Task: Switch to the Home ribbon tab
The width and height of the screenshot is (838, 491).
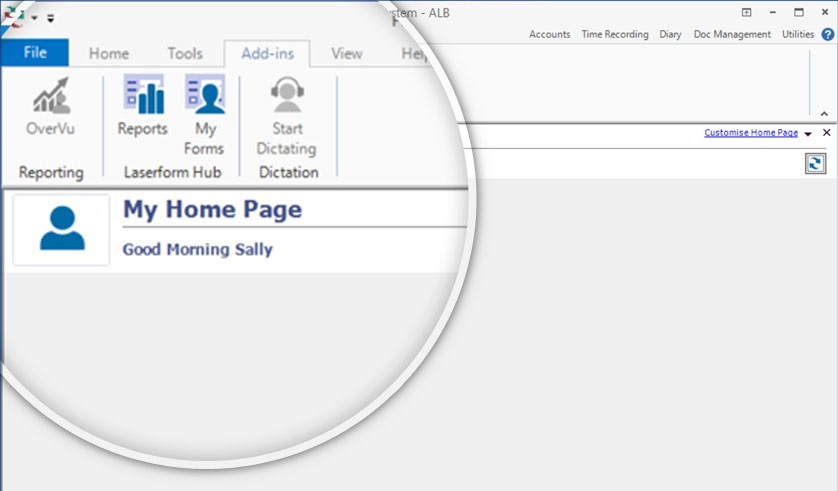Action: (108, 54)
